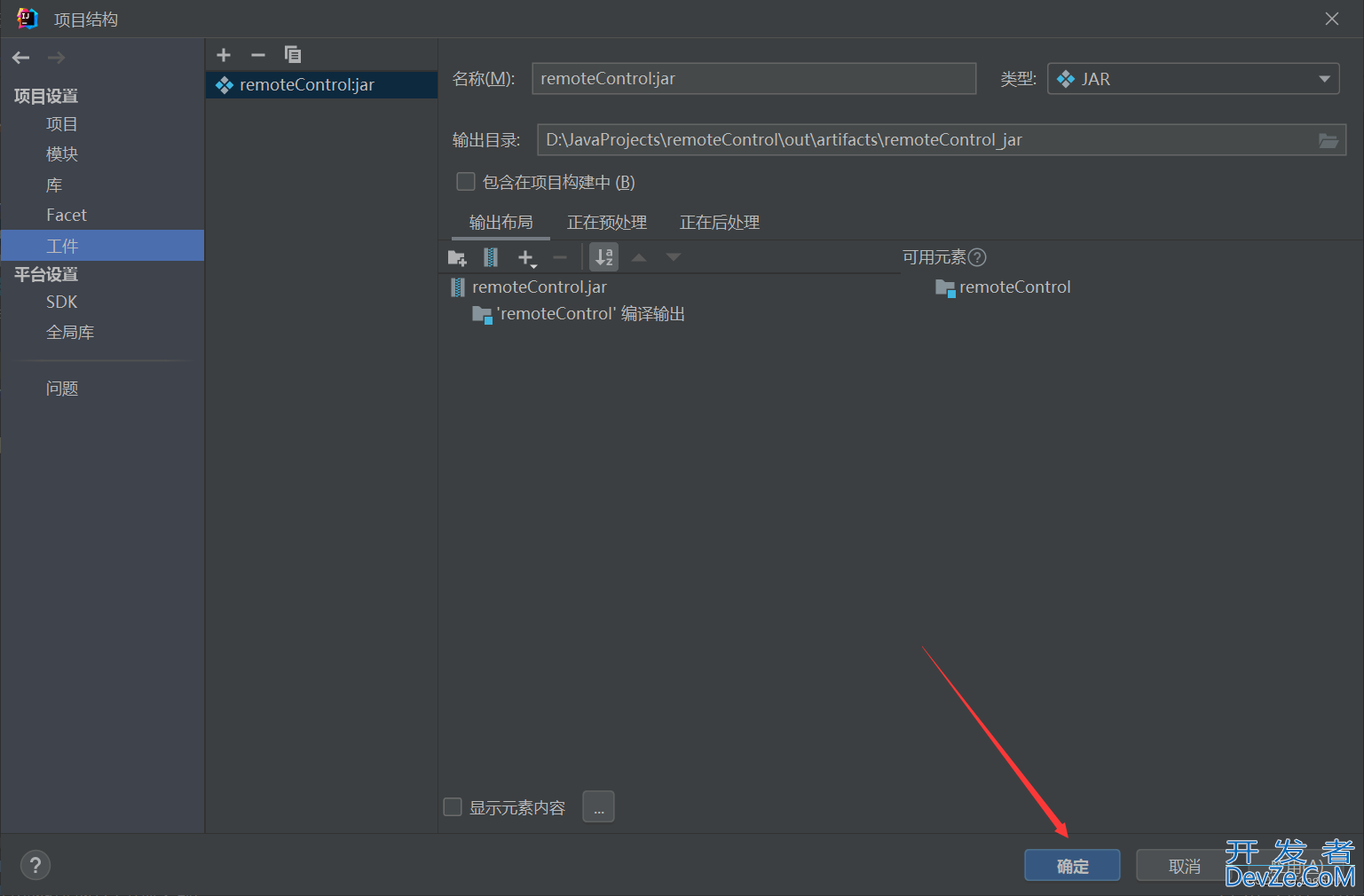Create archive in output layout toolbar
Image resolution: width=1364 pixels, height=896 pixels.
(491, 257)
